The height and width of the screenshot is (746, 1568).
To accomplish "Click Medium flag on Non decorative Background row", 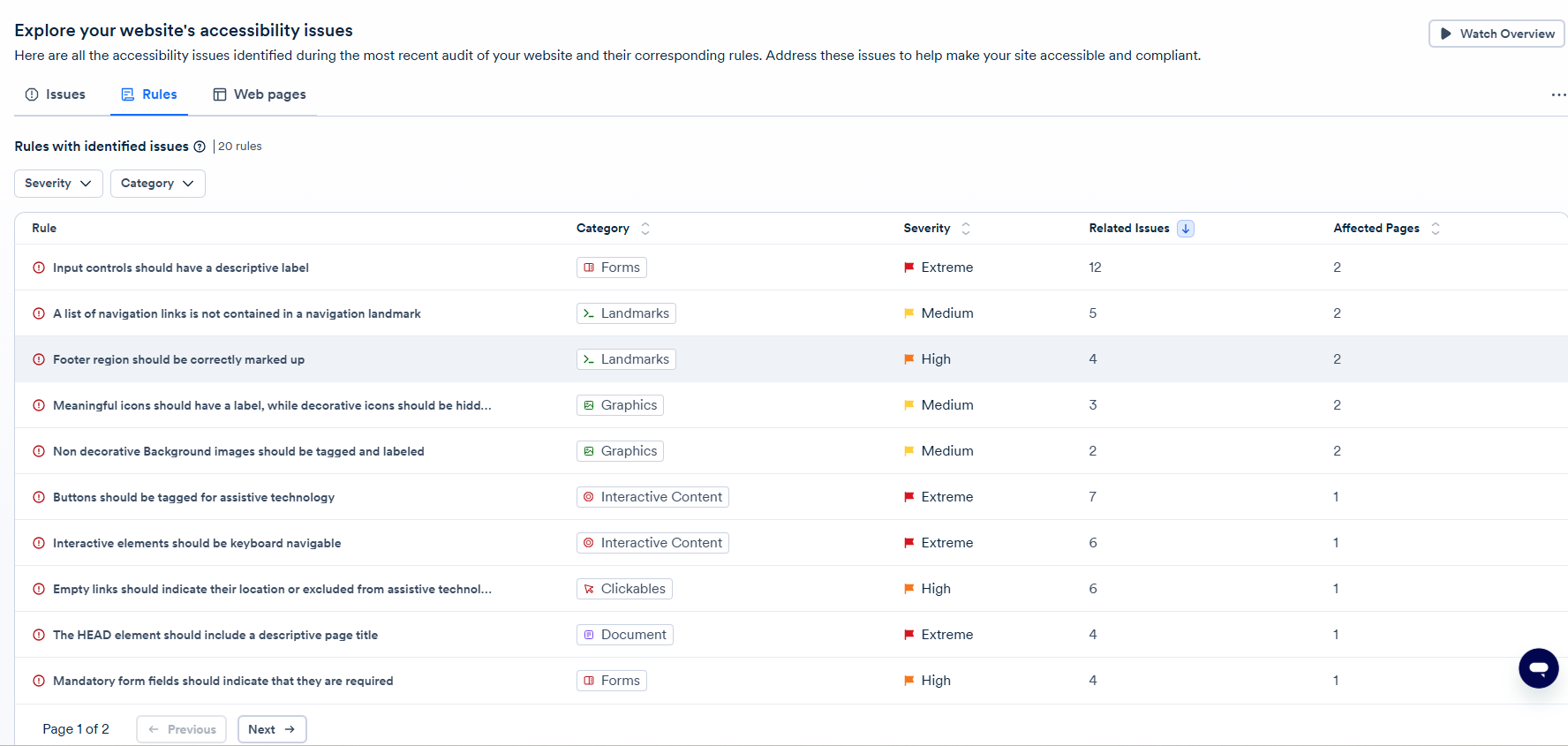I will [x=908, y=451].
